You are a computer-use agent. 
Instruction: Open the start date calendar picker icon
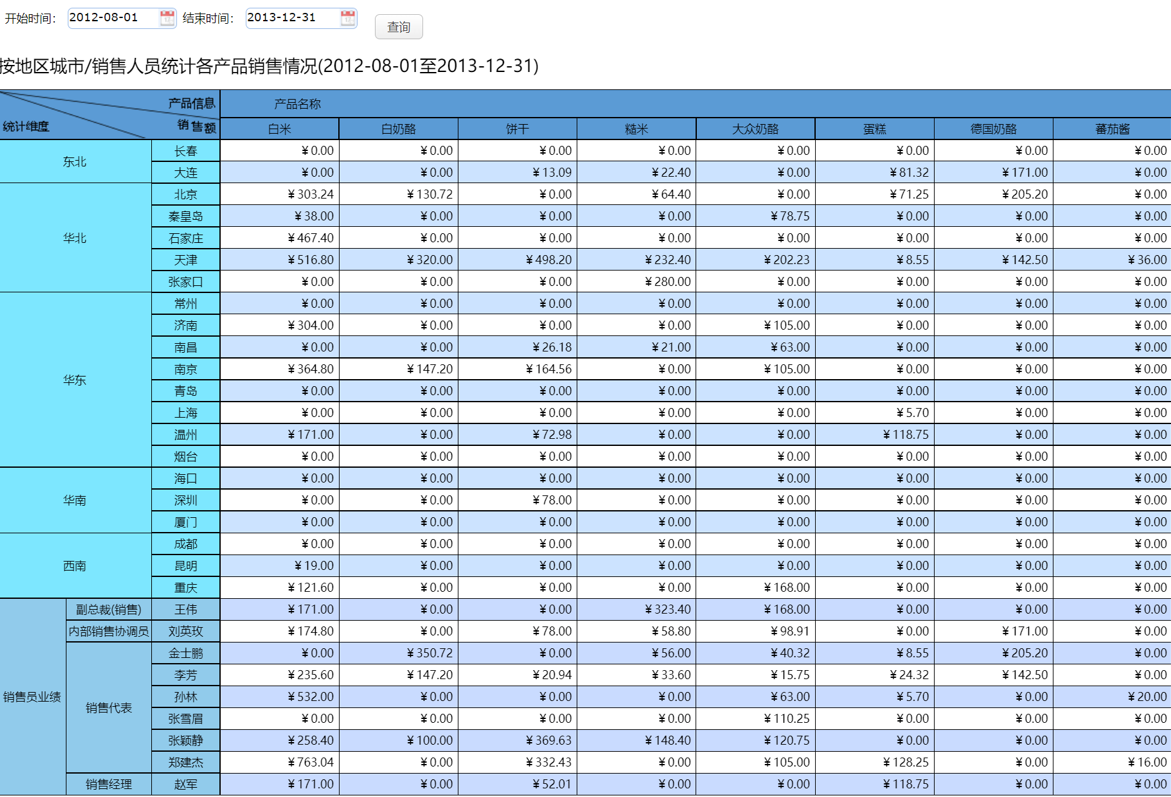coord(167,18)
